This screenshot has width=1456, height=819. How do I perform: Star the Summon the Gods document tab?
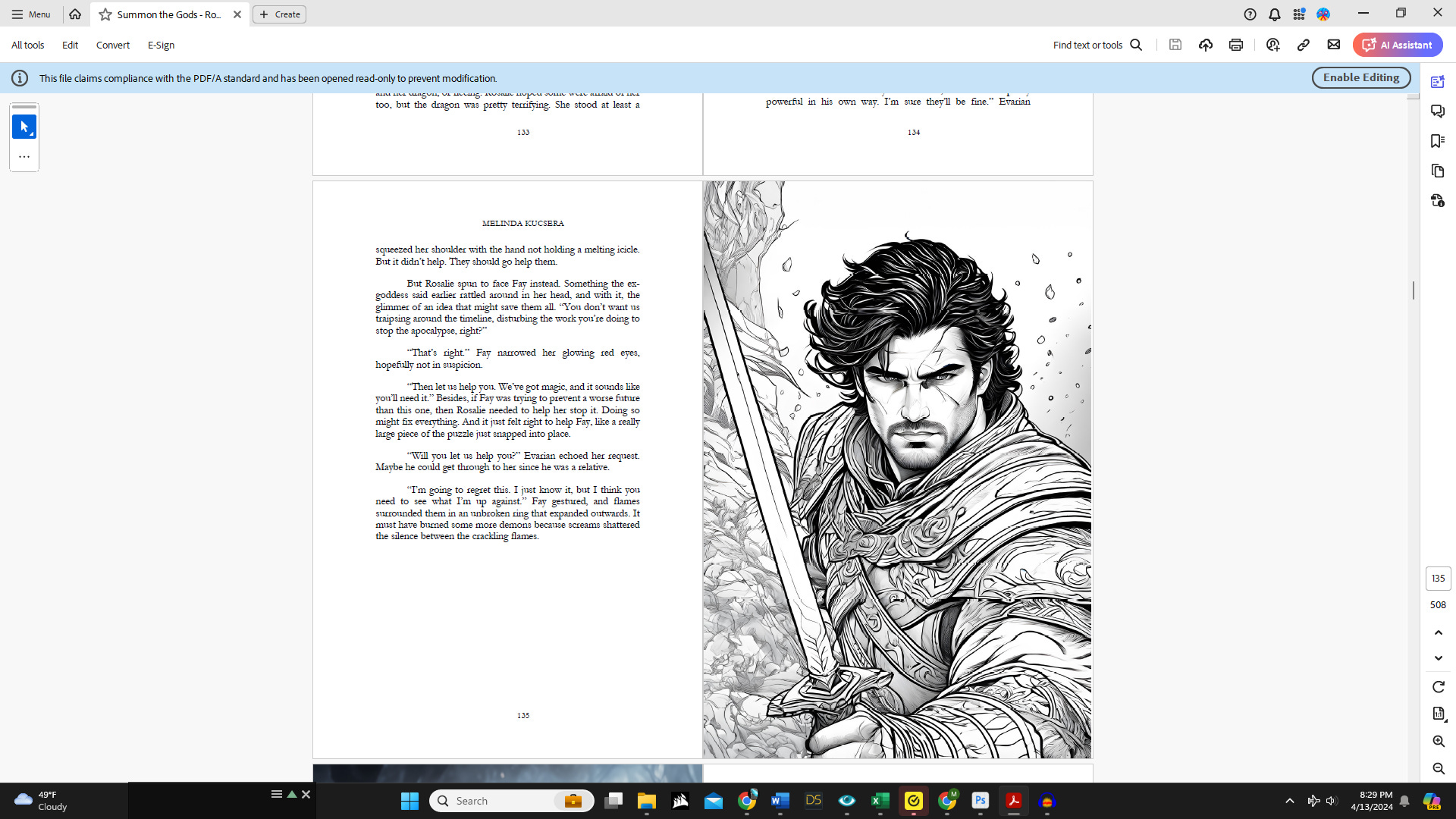point(105,14)
